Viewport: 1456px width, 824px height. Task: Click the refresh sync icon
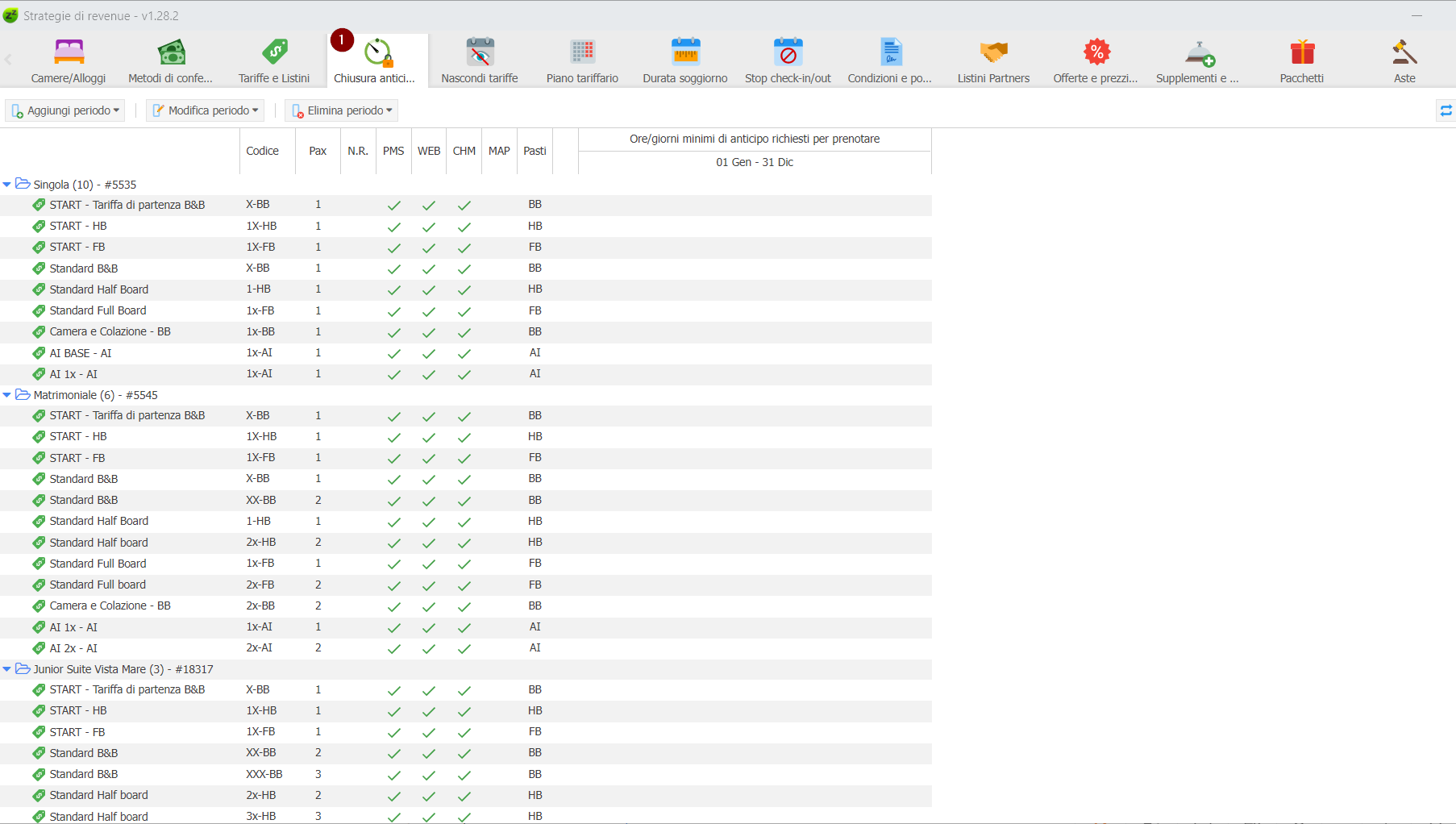1446,110
